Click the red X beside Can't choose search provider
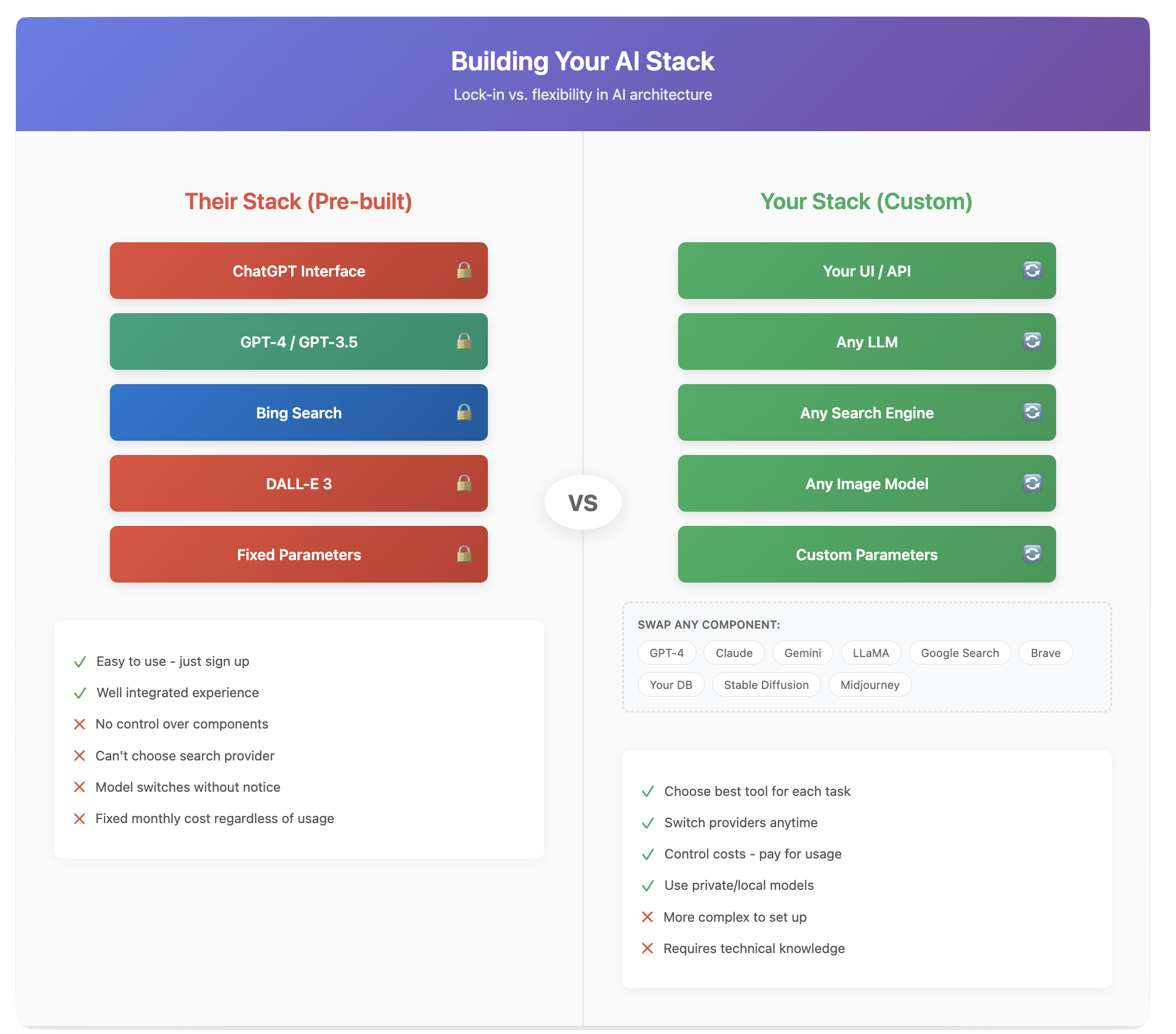The width and height of the screenshot is (1176, 1034). [x=79, y=756]
